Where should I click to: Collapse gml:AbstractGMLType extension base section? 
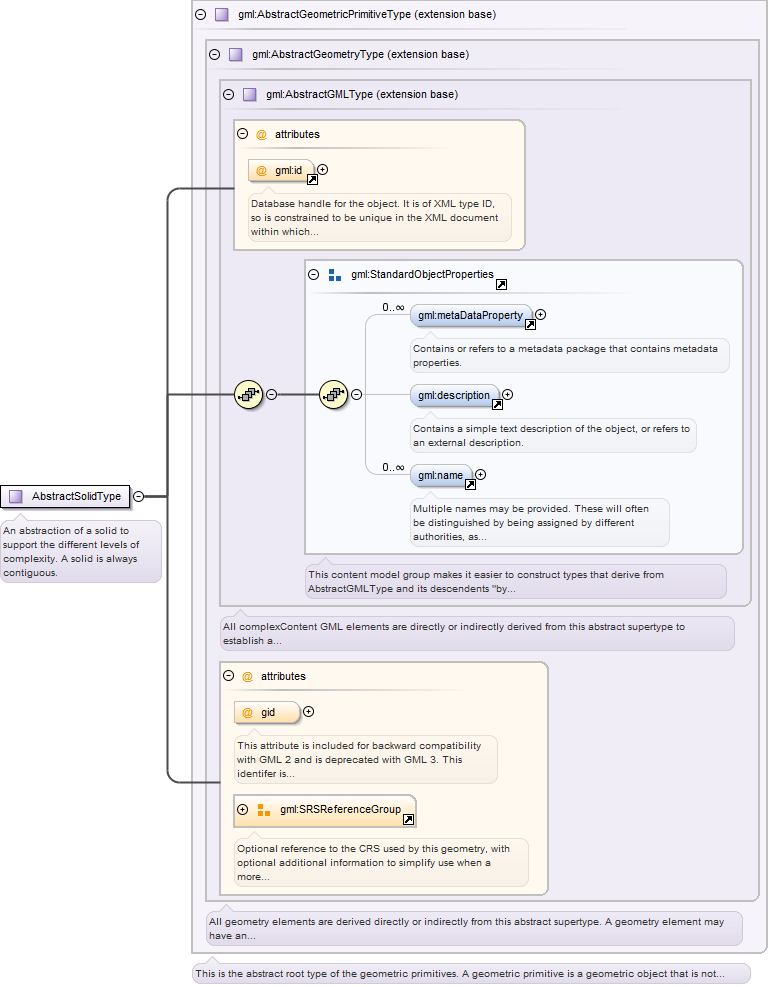coord(228,94)
